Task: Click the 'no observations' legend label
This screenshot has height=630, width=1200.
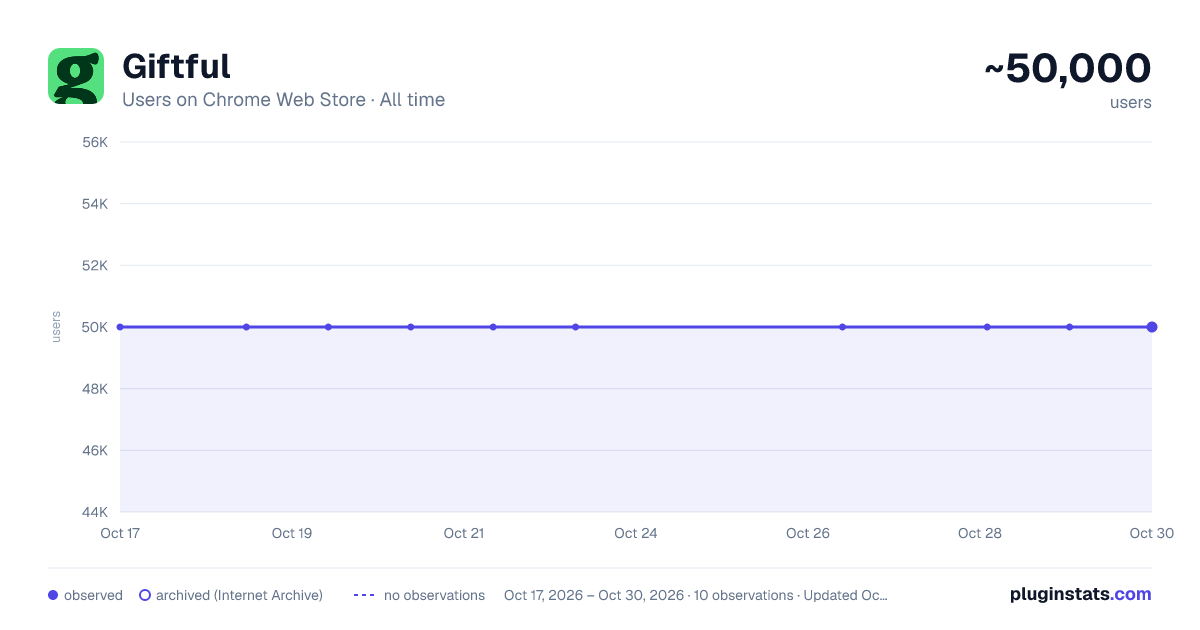Action: (434, 595)
